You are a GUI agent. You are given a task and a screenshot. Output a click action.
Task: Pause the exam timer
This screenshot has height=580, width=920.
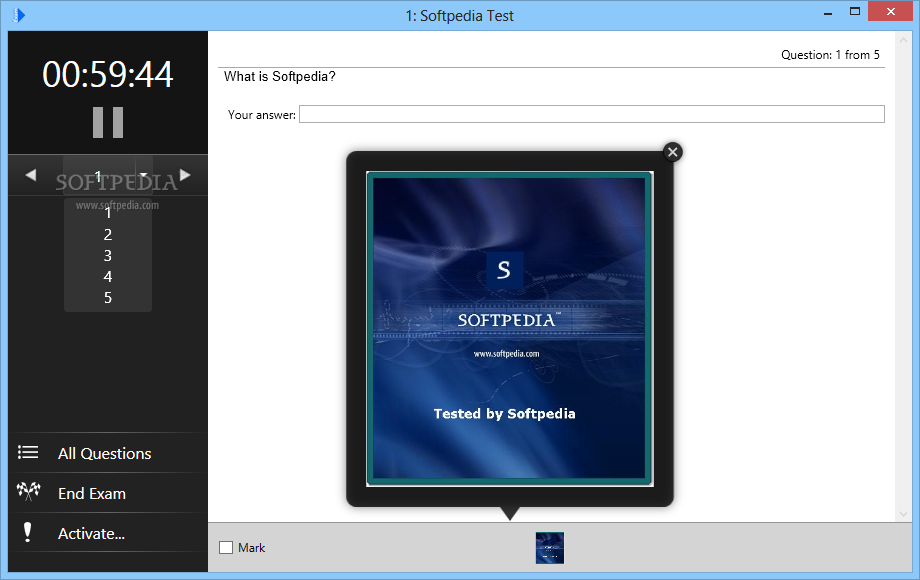coord(108,123)
